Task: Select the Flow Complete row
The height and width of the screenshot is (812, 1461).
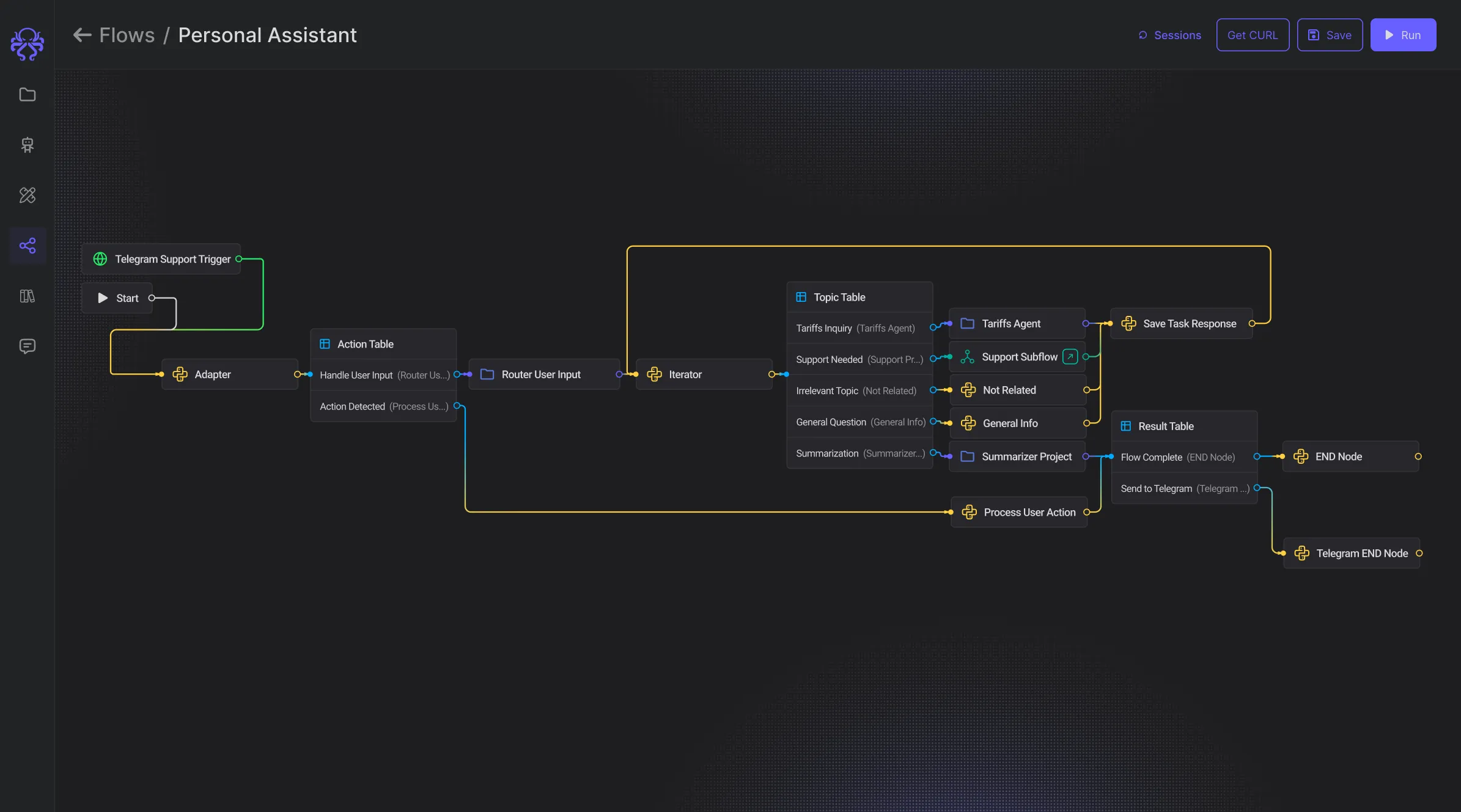Action: click(1184, 457)
